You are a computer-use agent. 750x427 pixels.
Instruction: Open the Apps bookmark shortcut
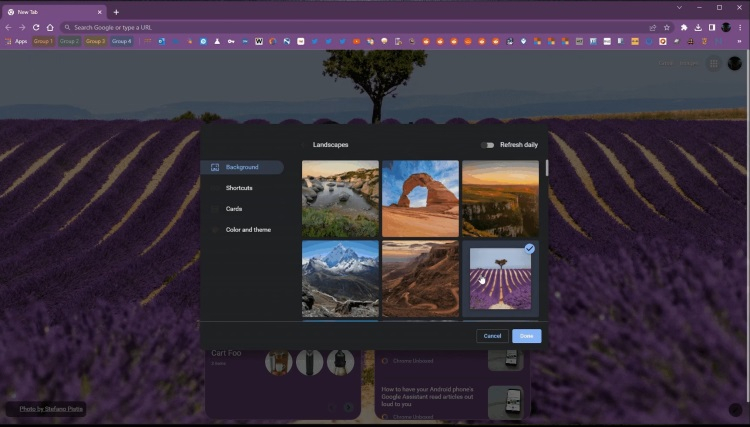click(16, 41)
